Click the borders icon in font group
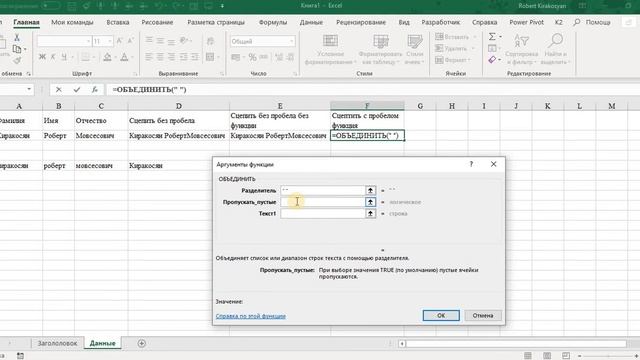The image size is (640, 360). point(85,57)
